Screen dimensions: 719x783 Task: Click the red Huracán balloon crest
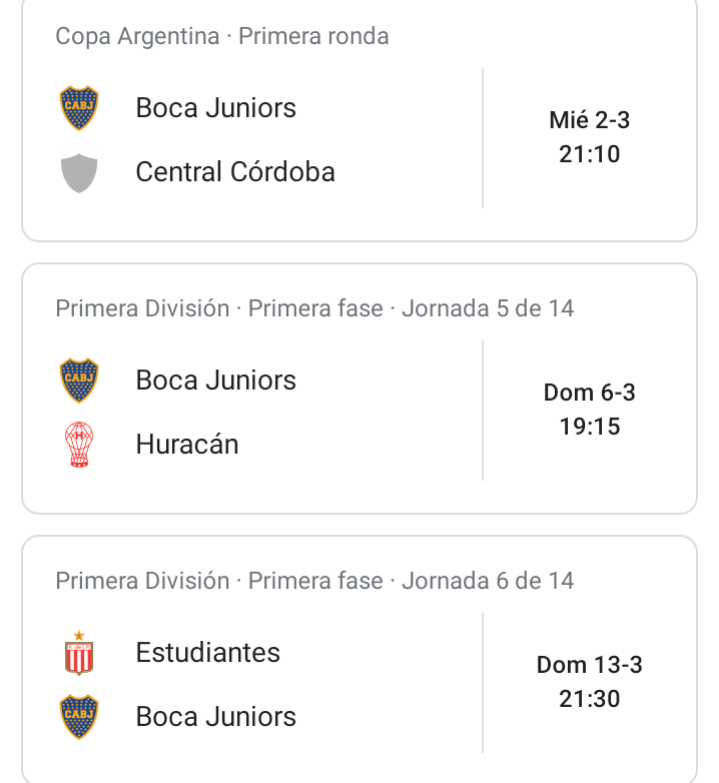[79, 444]
